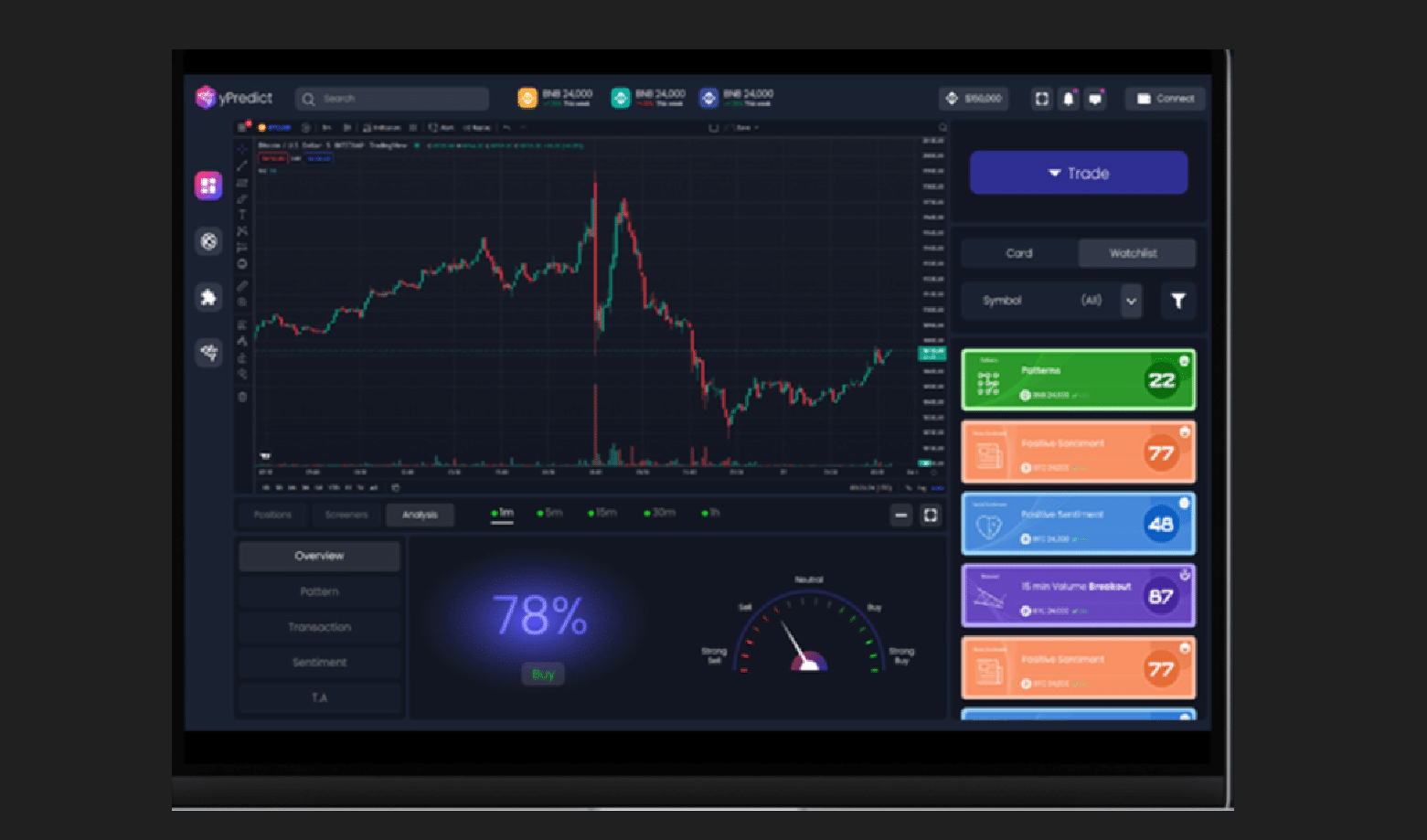
Task: Select the crosshair cursor chart tool
Action: [242, 149]
